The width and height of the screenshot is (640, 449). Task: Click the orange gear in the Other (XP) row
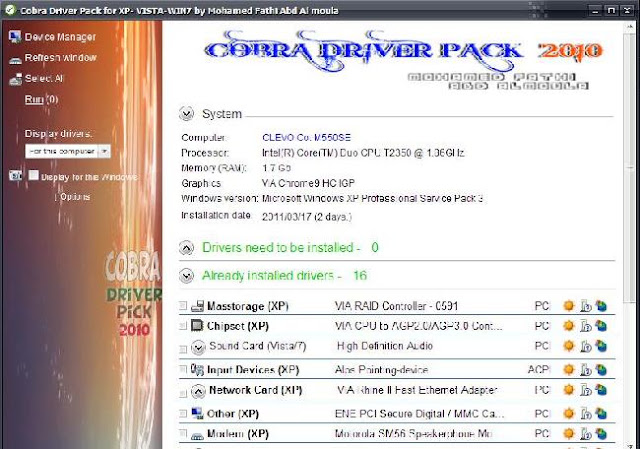coord(569,413)
